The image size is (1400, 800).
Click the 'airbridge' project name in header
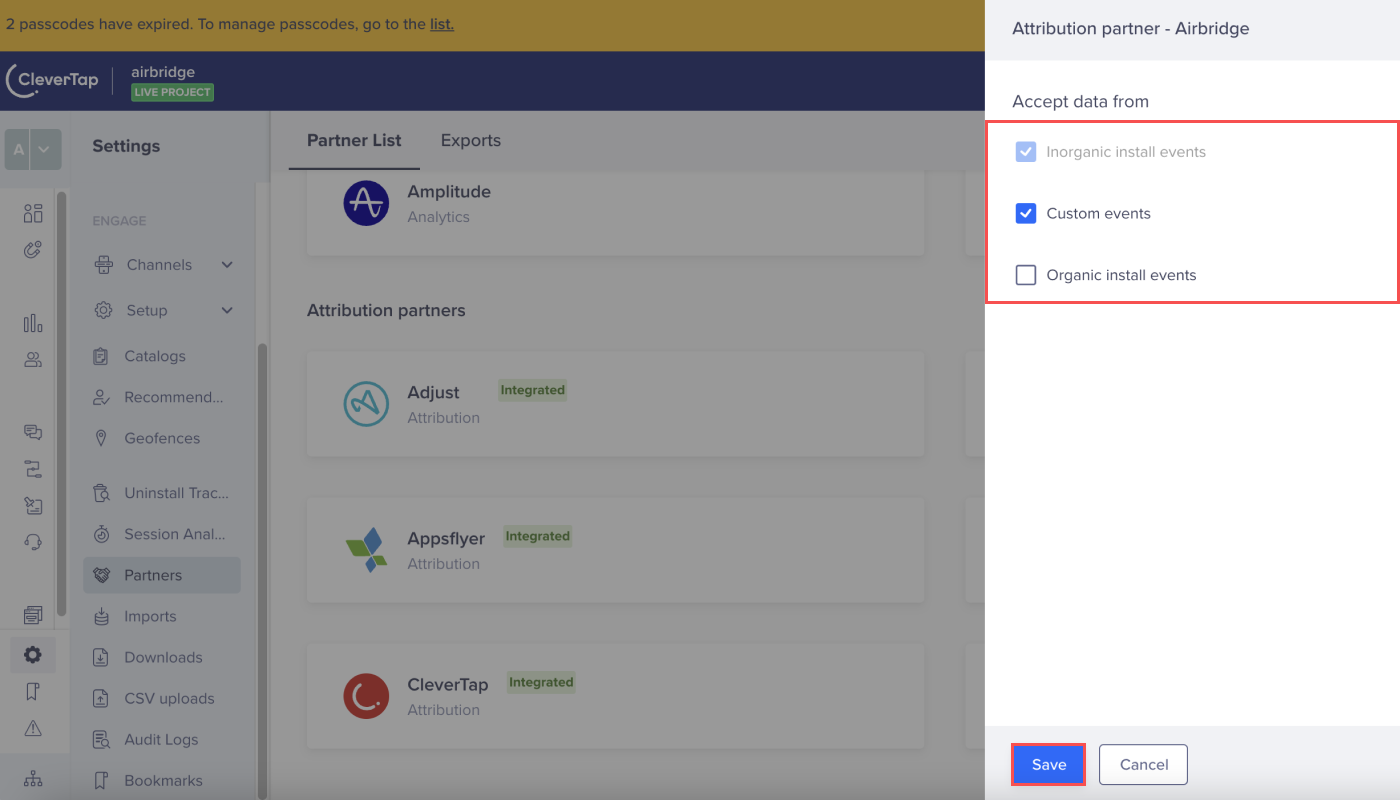tap(163, 72)
